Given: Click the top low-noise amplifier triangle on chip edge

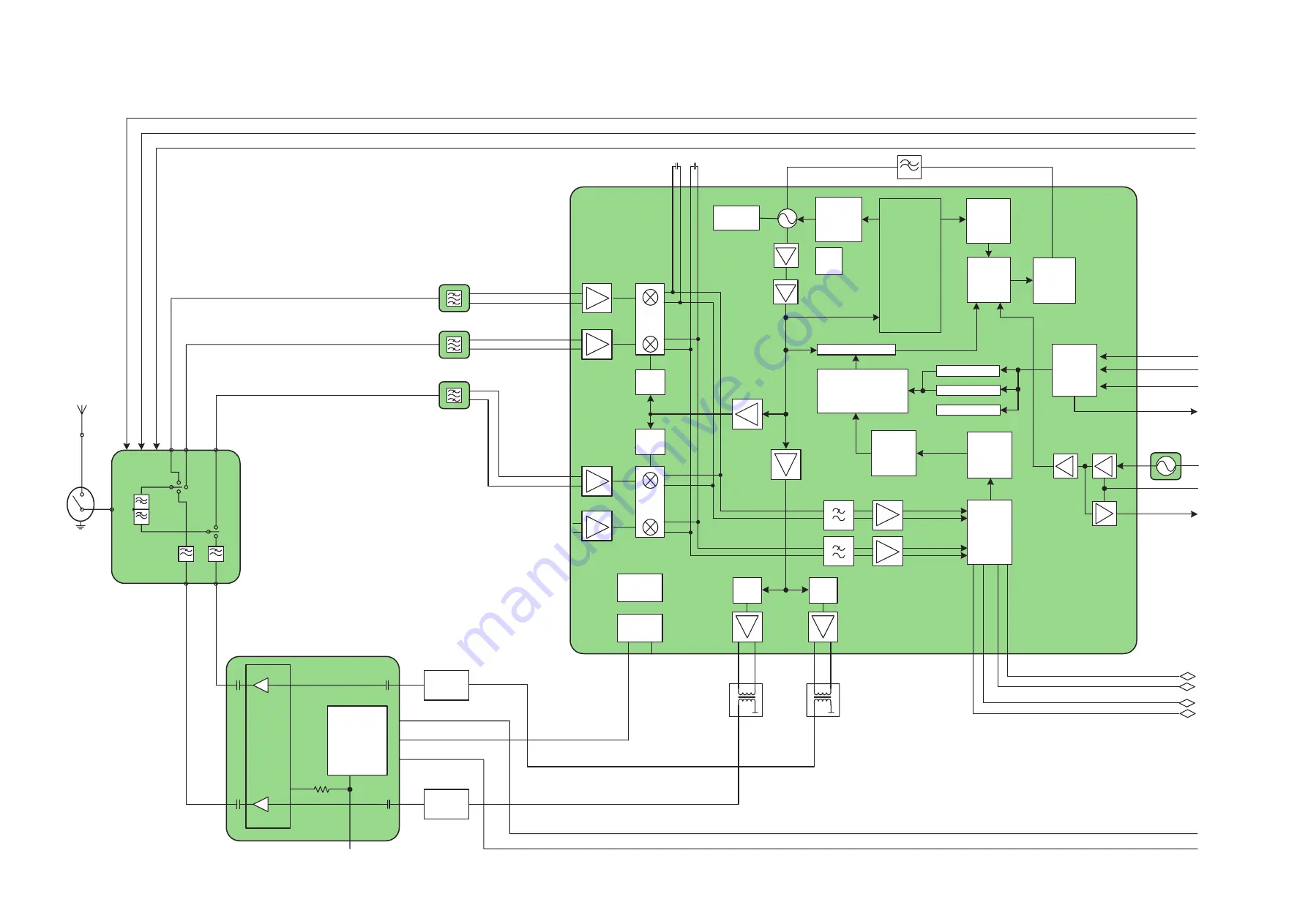Looking at the screenshot, I should point(597,298).
